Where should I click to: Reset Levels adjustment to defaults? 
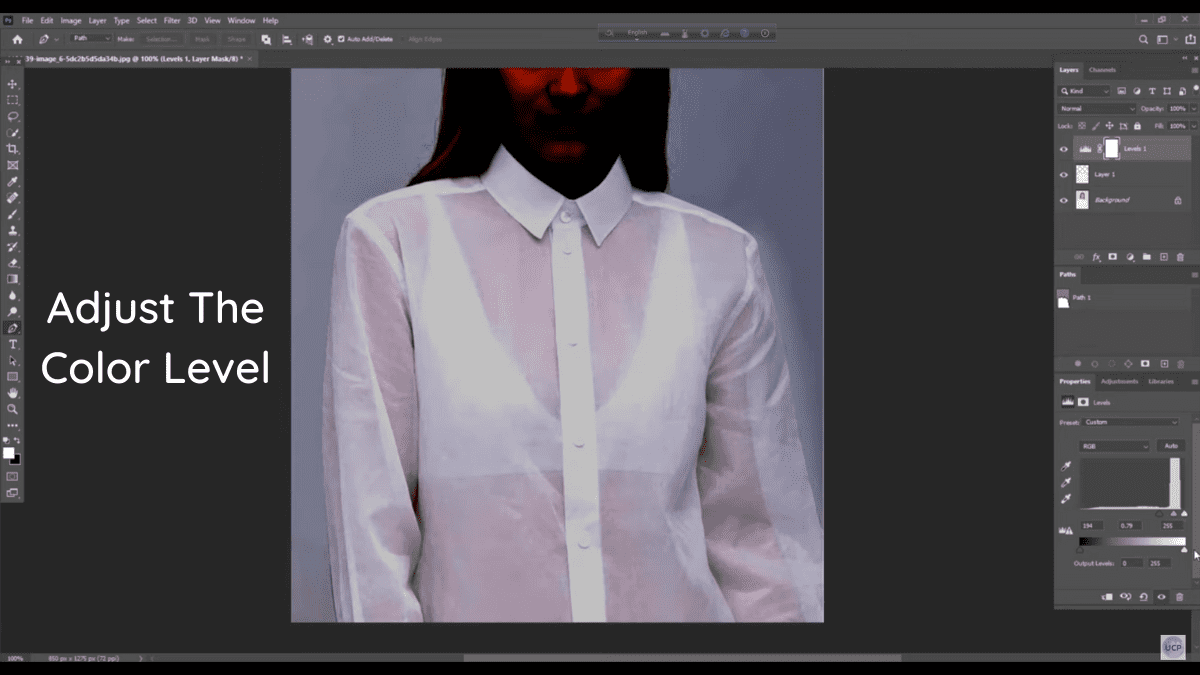coord(1143,597)
